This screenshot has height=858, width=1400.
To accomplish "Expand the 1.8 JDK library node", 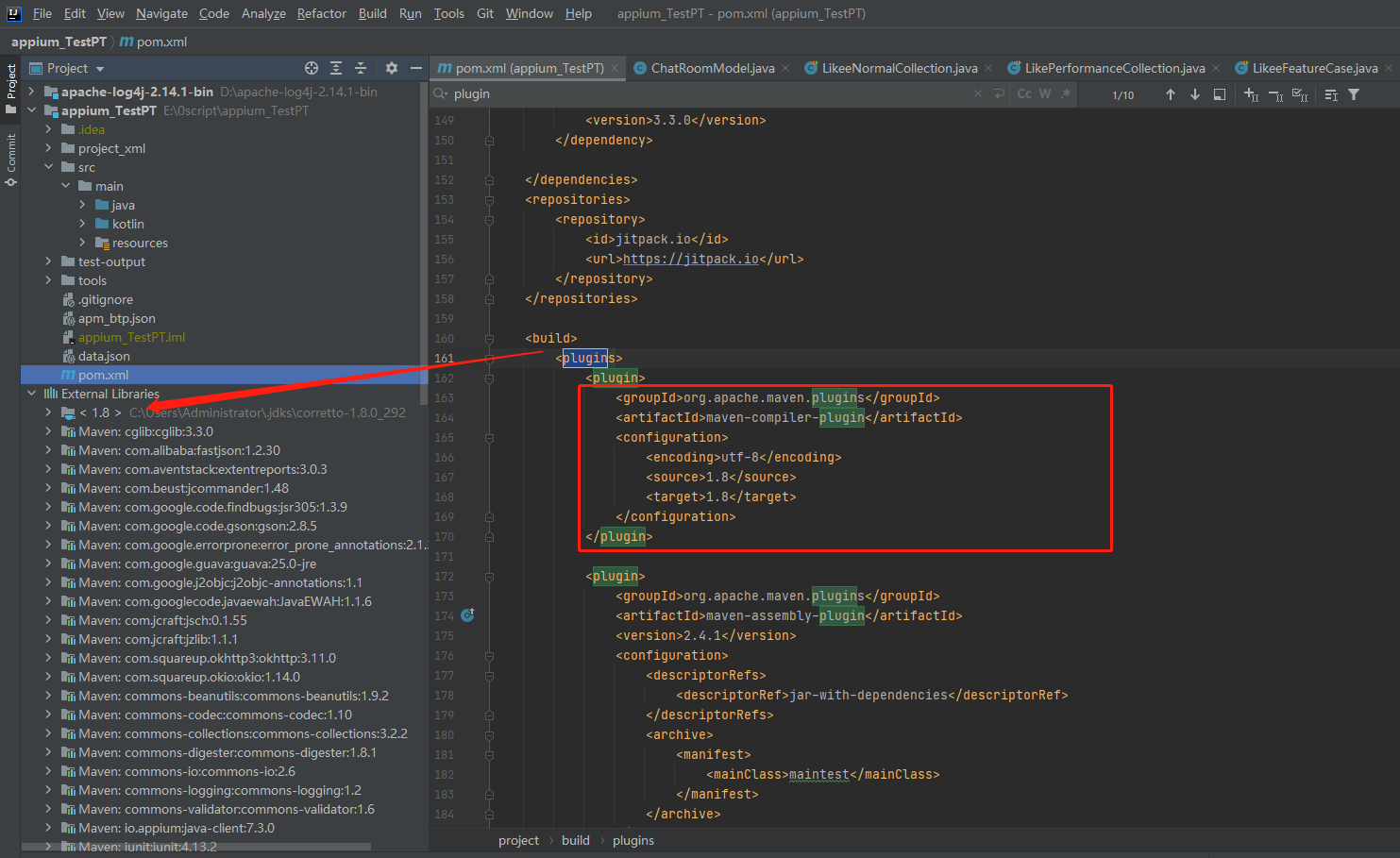I will (x=48, y=412).
